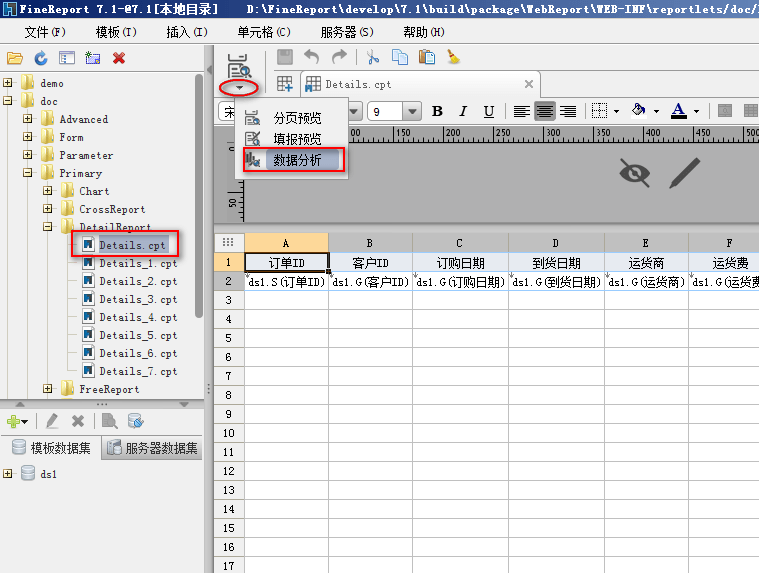Open preview mode dropdown arrow
This screenshot has width=759, height=573.
pos(239,88)
